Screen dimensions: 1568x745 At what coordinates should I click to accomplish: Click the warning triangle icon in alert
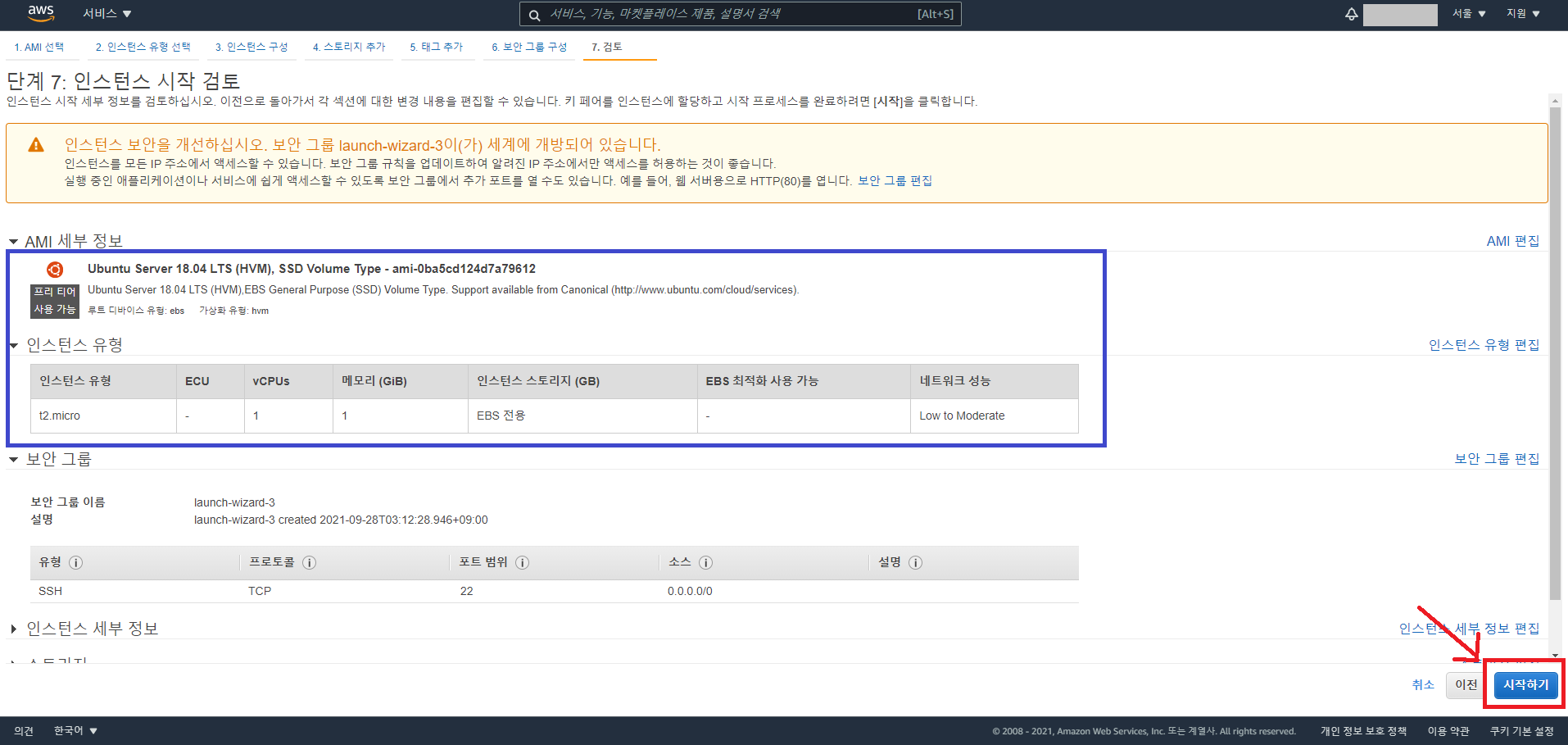tap(36, 145)
